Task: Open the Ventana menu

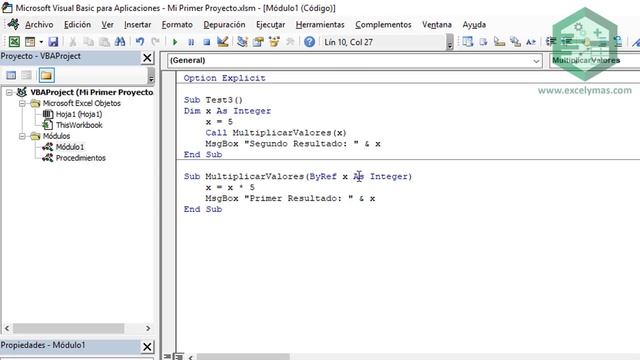Action: (437, 24)
